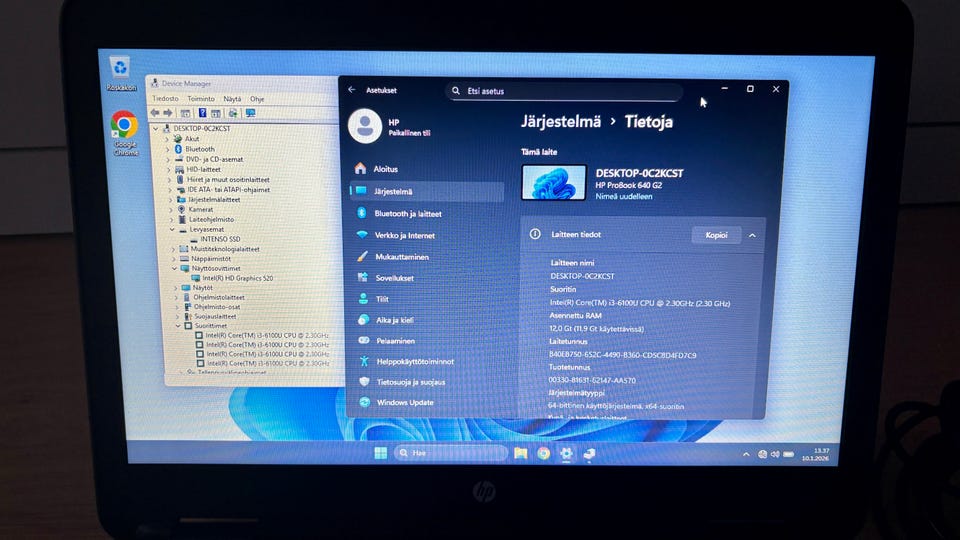Collapse DESKTOP-0C2KCST root node in Device Manager

point(156,129)
